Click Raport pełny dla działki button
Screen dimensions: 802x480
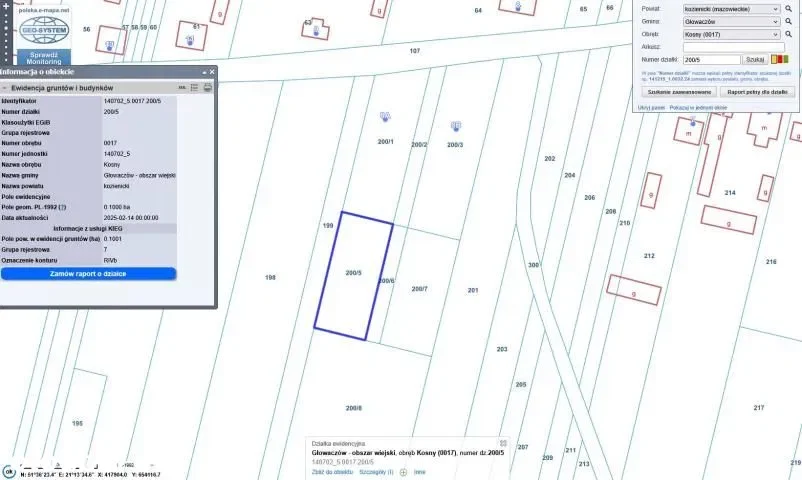tap(757, 91)
